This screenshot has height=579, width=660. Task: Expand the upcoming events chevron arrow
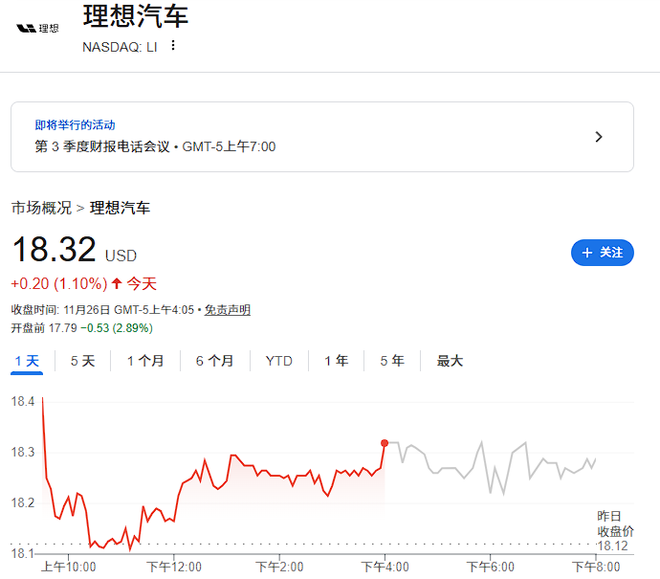(599, 137)
